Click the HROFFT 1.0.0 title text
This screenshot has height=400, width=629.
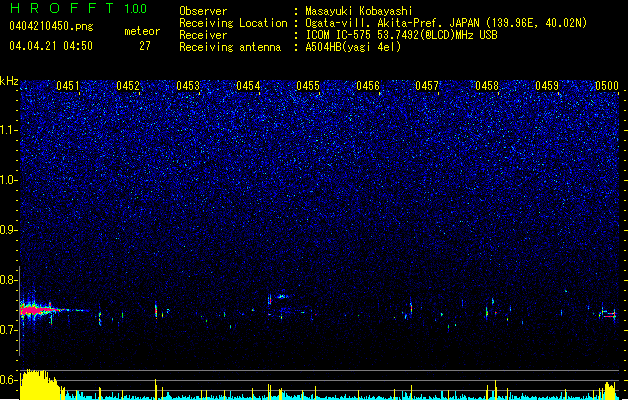click(79, 8)
